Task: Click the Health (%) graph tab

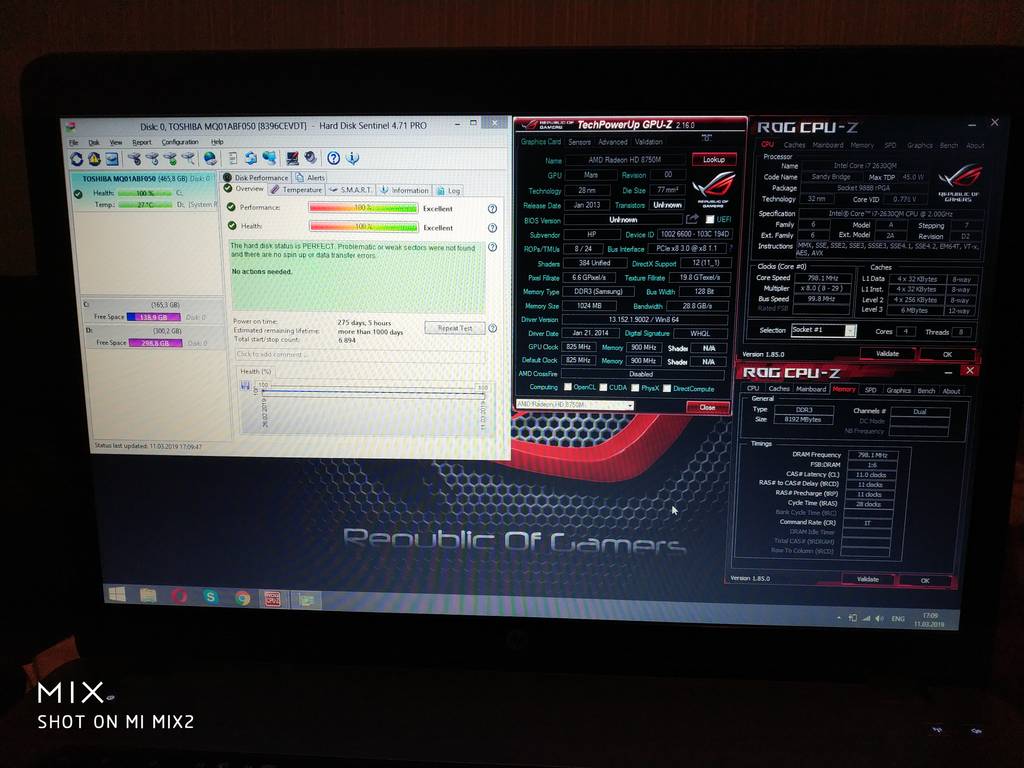Action: [x=255, y=372]
